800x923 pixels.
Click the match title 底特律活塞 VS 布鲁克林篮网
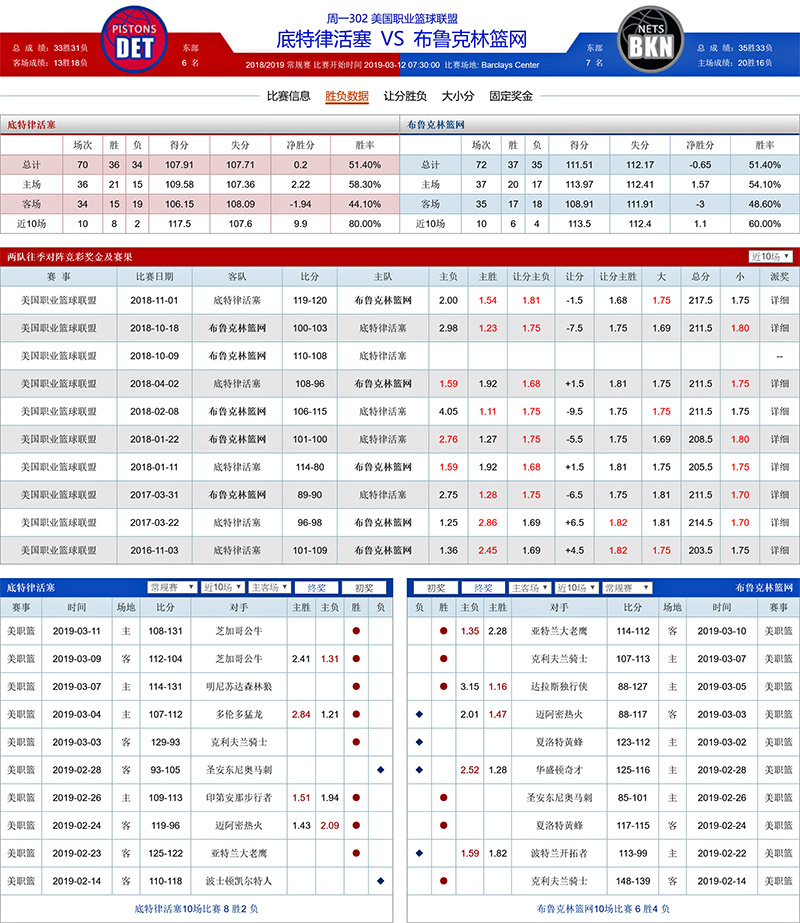point(401,39)
